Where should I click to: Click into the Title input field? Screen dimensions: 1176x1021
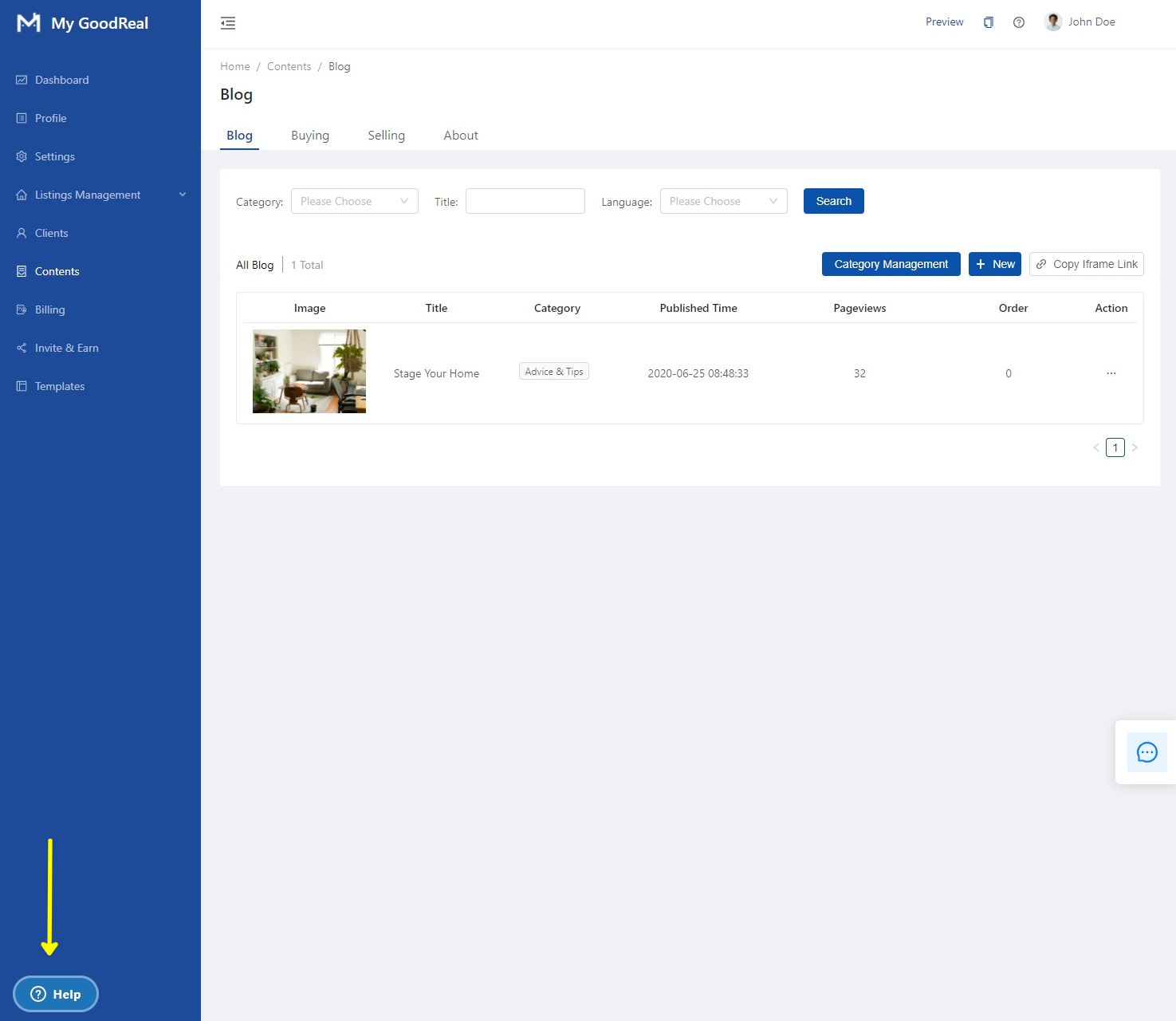[525, 201]
